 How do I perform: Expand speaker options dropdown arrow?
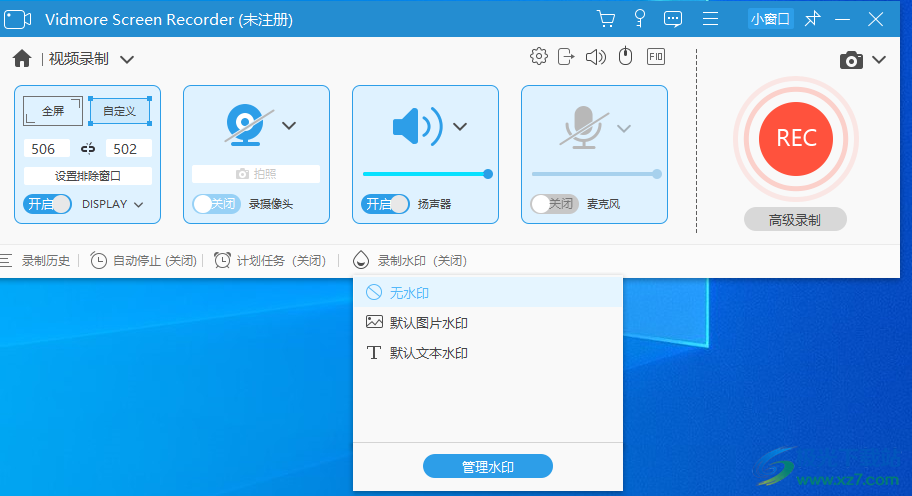pyautogui.click(x=460, y=126)
